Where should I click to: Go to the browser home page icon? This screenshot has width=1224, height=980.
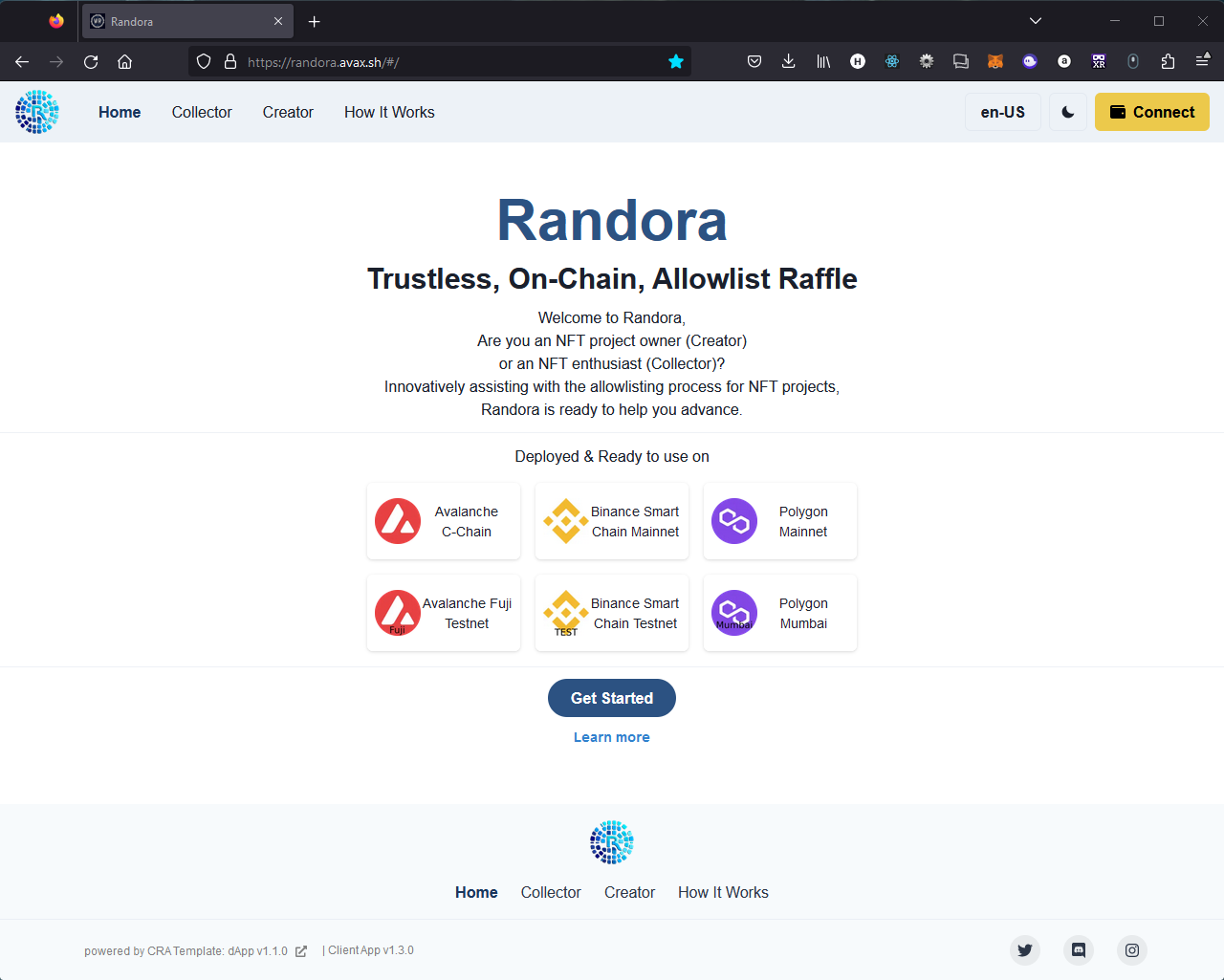(x=124, y=61)
